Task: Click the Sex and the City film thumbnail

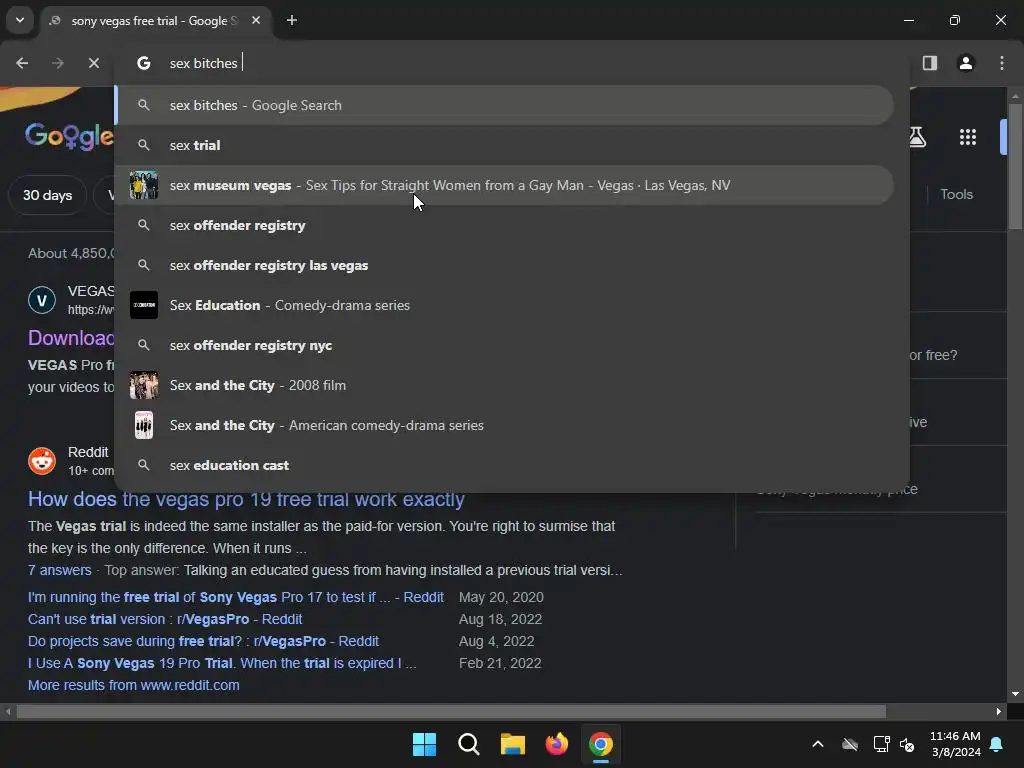Action: click(144, 385)
